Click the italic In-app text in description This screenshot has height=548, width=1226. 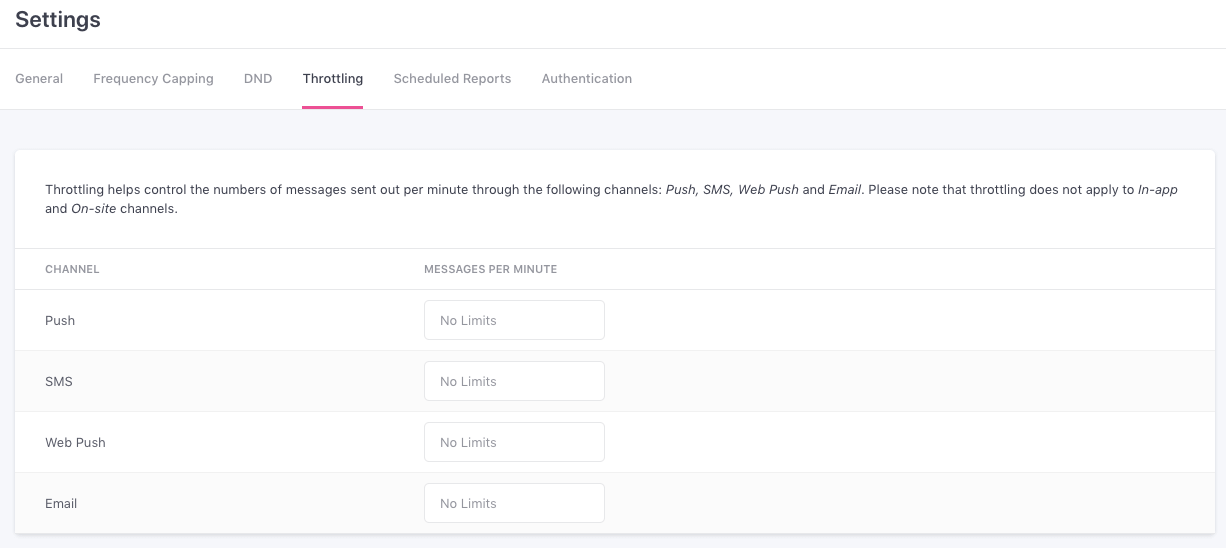click(x=1157, y=190)
